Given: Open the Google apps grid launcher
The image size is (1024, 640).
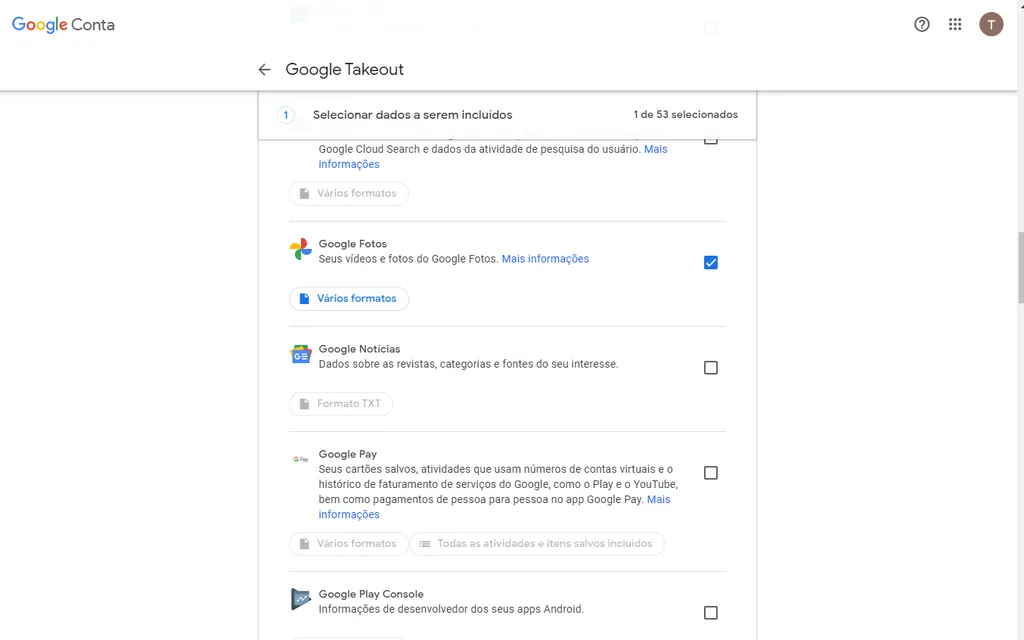Looking at the screenshot, I should coord(955,25).
